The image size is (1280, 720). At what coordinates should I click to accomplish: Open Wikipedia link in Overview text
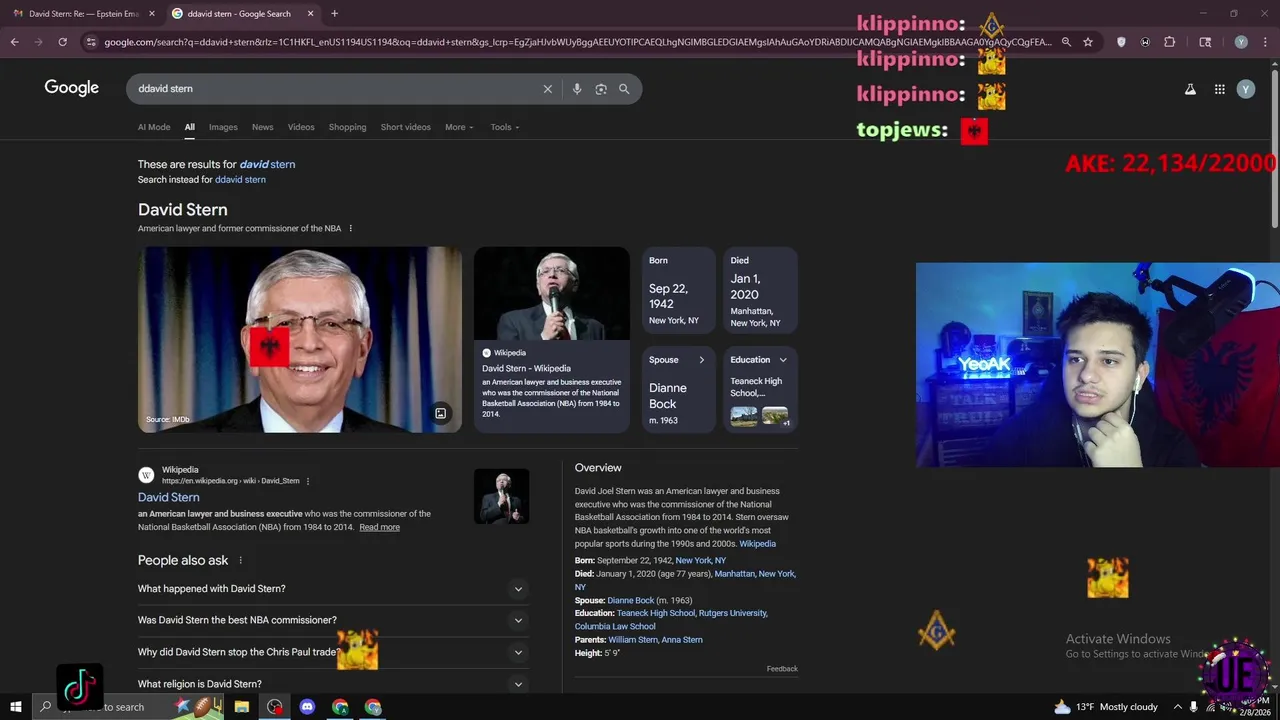757,544
